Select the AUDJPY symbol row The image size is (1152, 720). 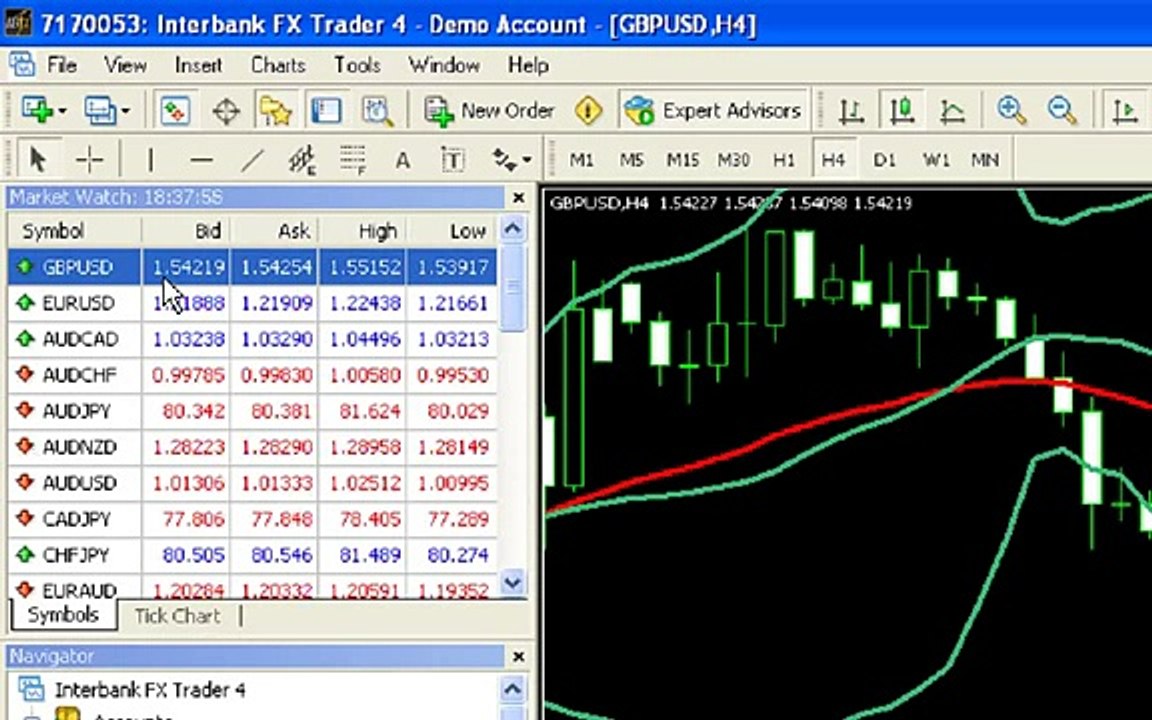tap(252, 411)
